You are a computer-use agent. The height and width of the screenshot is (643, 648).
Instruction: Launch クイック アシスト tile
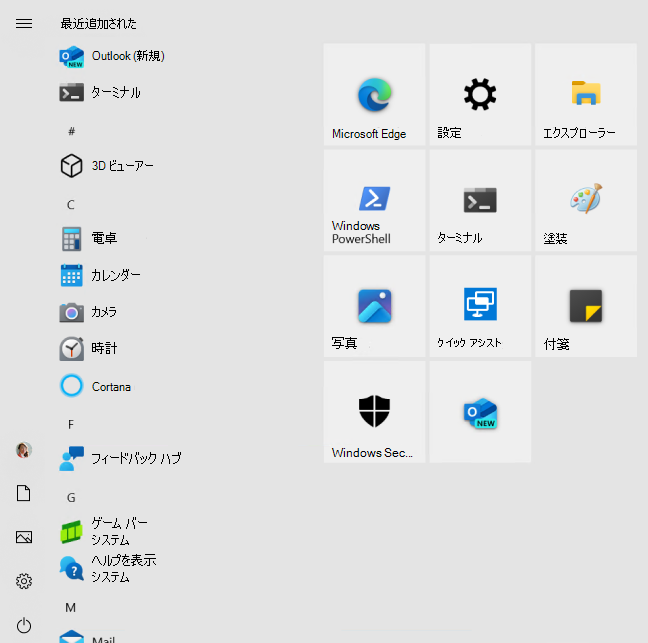coord(480,306)
